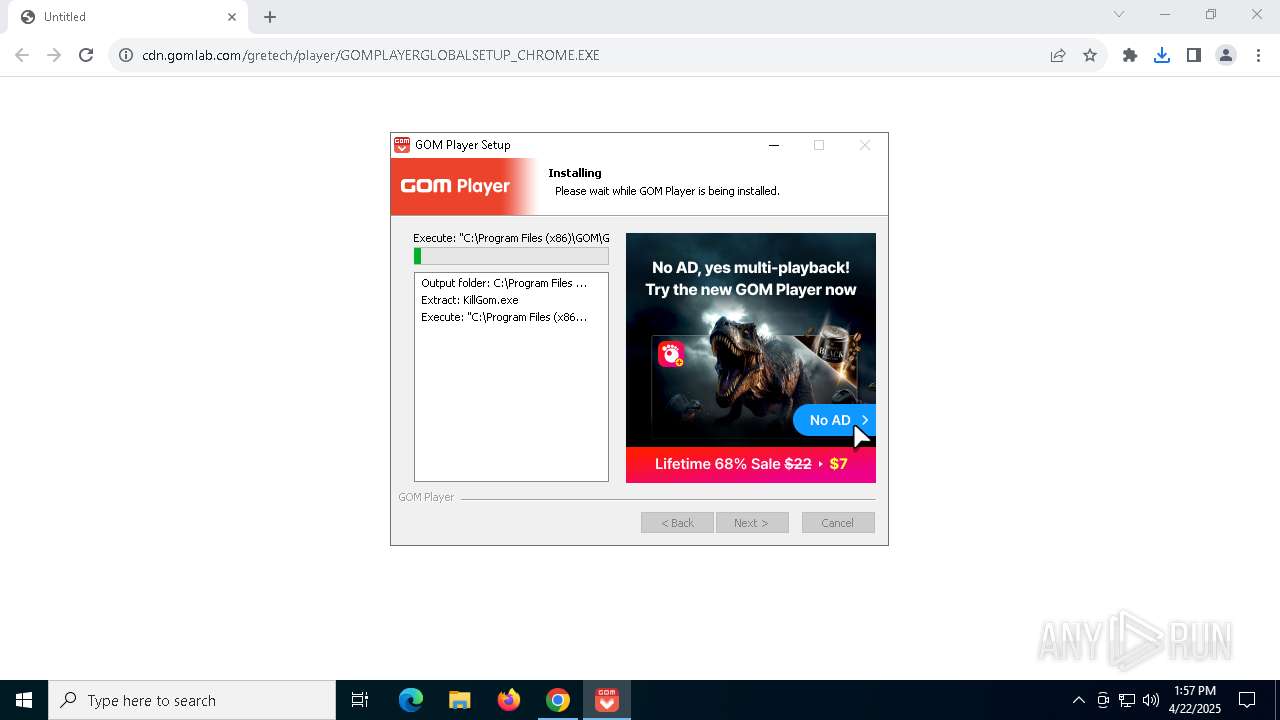The image size is (1280, 720).
Task: Open the Windows Start menu
Action: [x=24, y=700]
